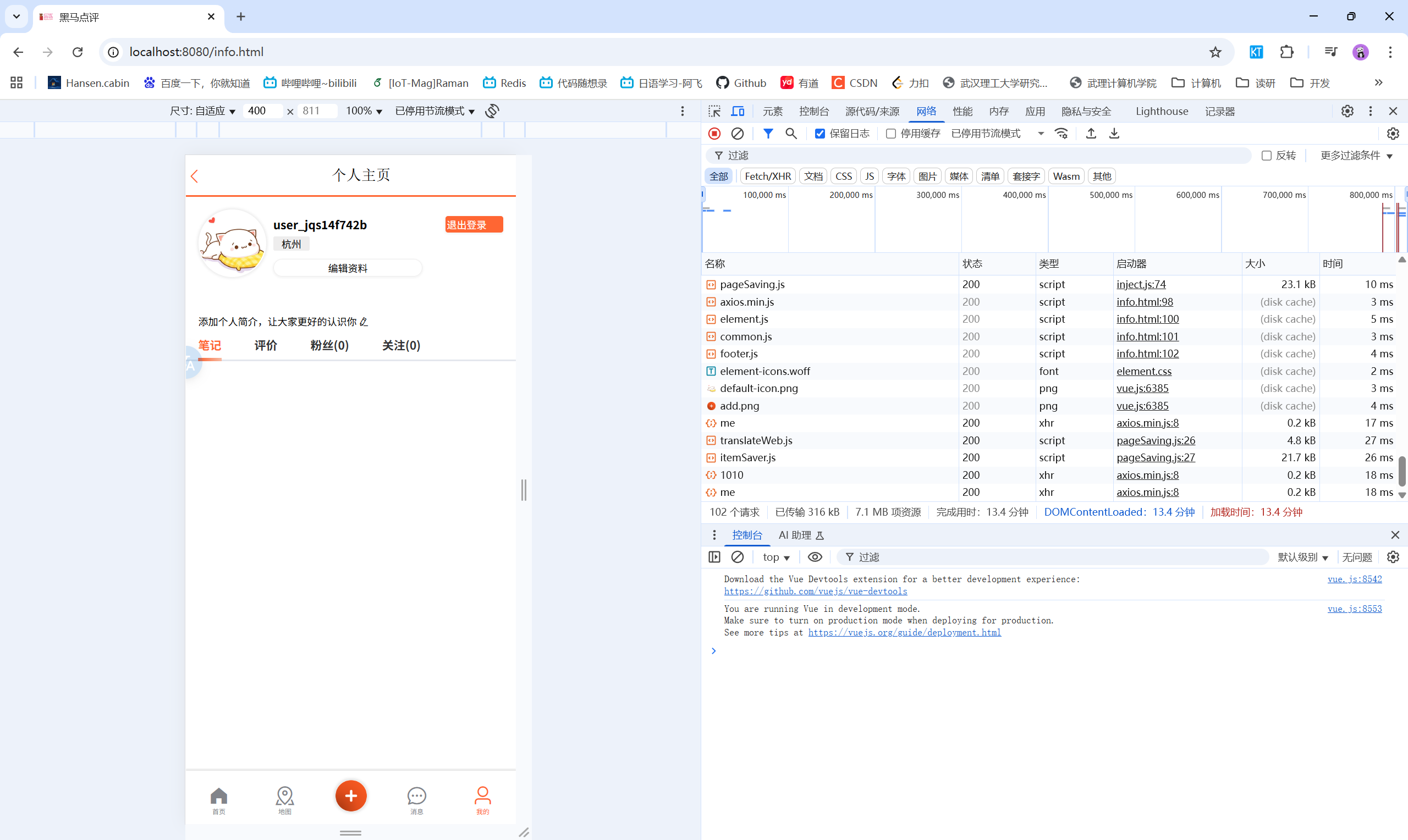Open the network search magnifier icon
The image size is (1408, 840).
[791, 134]
